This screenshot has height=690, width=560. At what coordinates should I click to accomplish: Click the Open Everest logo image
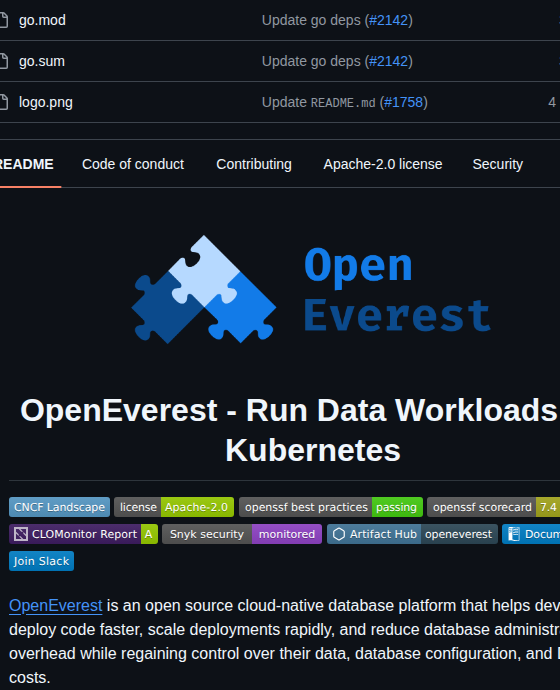[x=311, y=289]
